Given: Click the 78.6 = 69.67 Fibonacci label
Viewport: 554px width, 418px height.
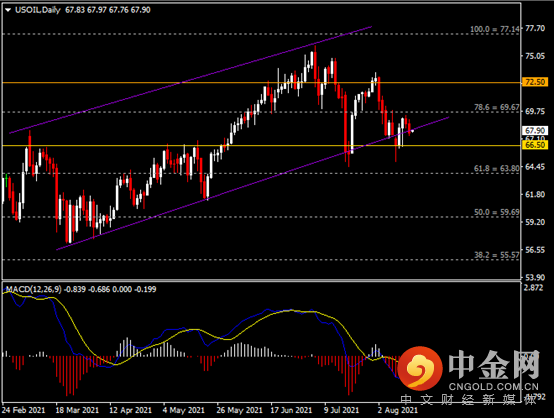Looking at the screenshot, I should (x=496, y=107).
